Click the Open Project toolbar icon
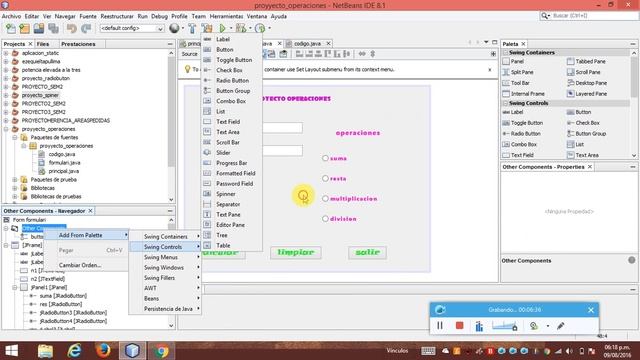 pos(39,28)
